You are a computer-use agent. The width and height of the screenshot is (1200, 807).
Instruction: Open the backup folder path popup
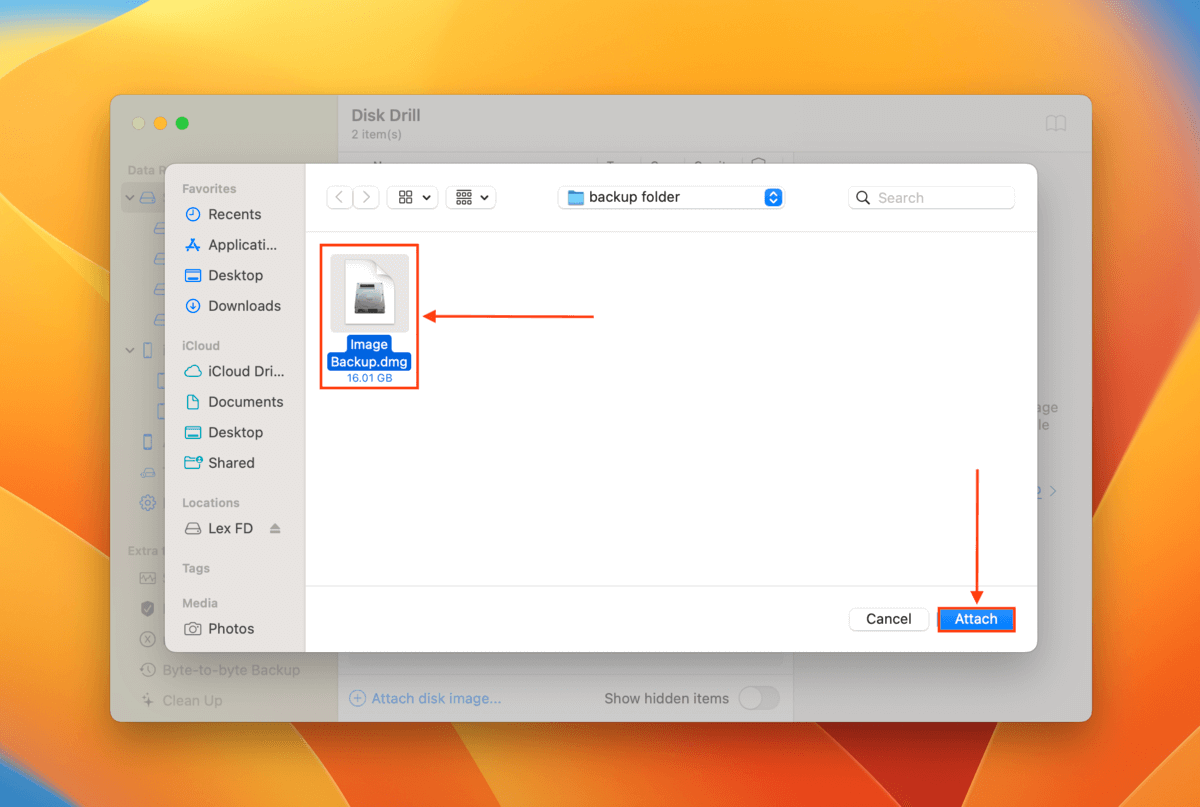[x=671, y=197]
